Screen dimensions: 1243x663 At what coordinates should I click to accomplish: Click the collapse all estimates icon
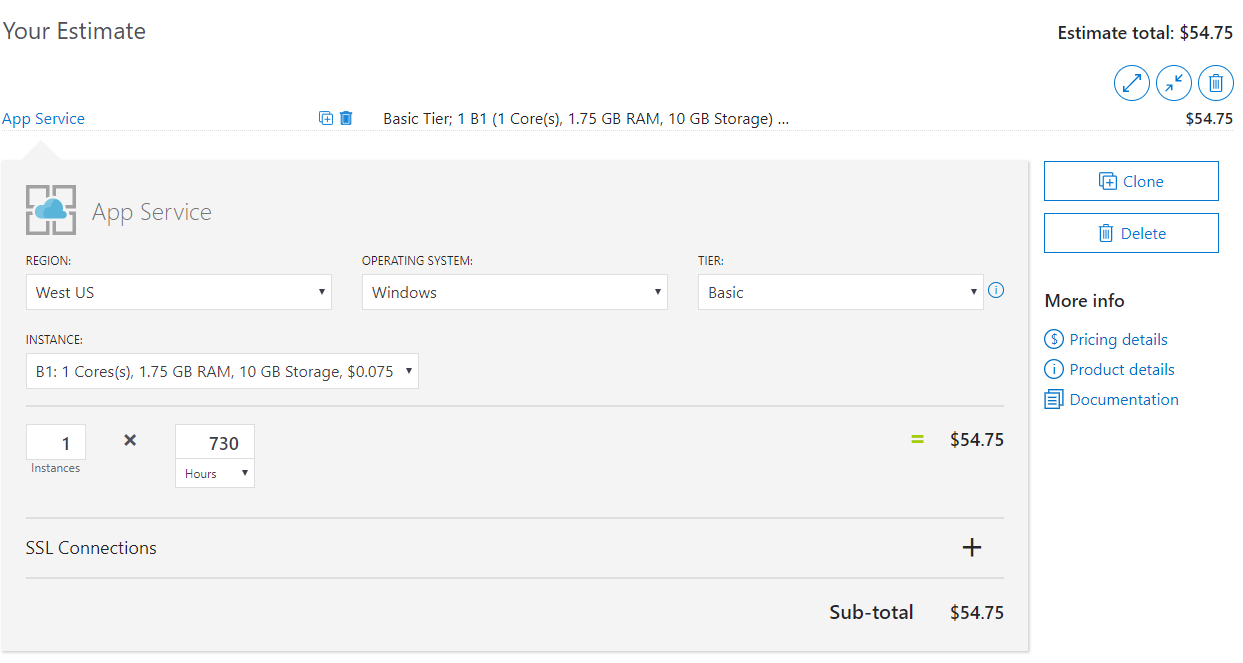pos(1174,83)
